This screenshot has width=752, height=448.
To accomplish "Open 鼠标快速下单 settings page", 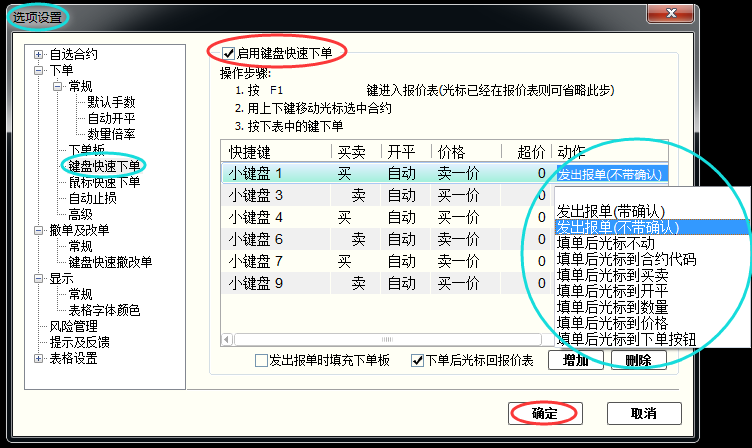I will 104,182.
